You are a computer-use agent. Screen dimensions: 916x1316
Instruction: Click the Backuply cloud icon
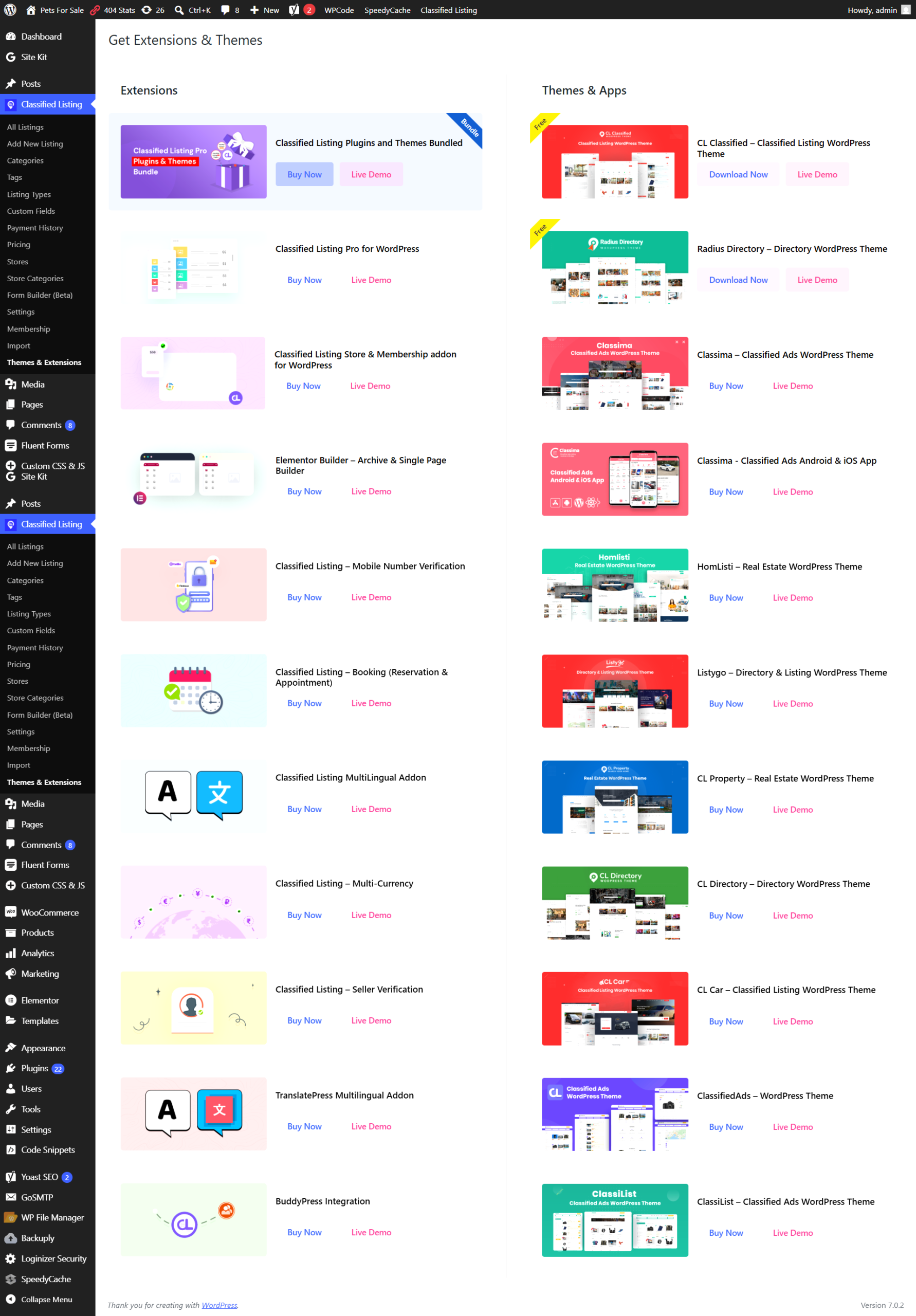10,1238
